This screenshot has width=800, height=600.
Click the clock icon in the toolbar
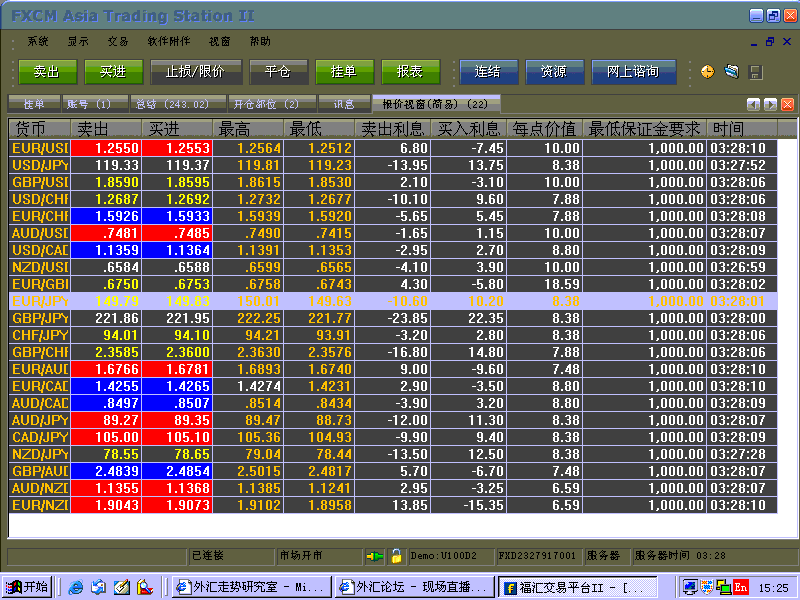[708, 72]
